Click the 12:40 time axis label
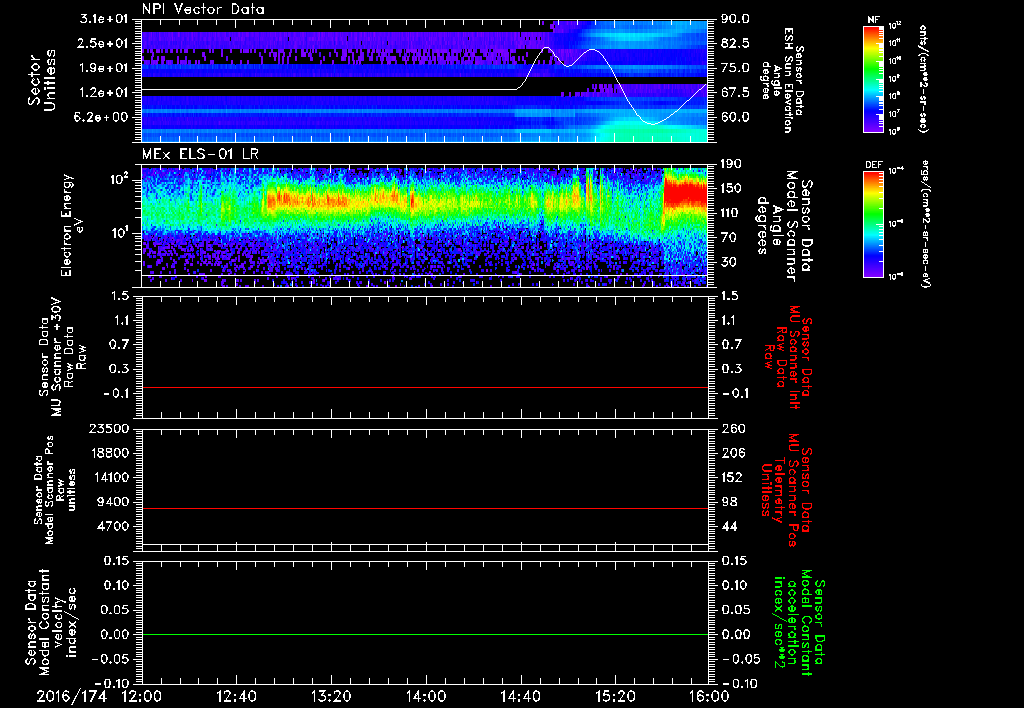 point(236,695)
